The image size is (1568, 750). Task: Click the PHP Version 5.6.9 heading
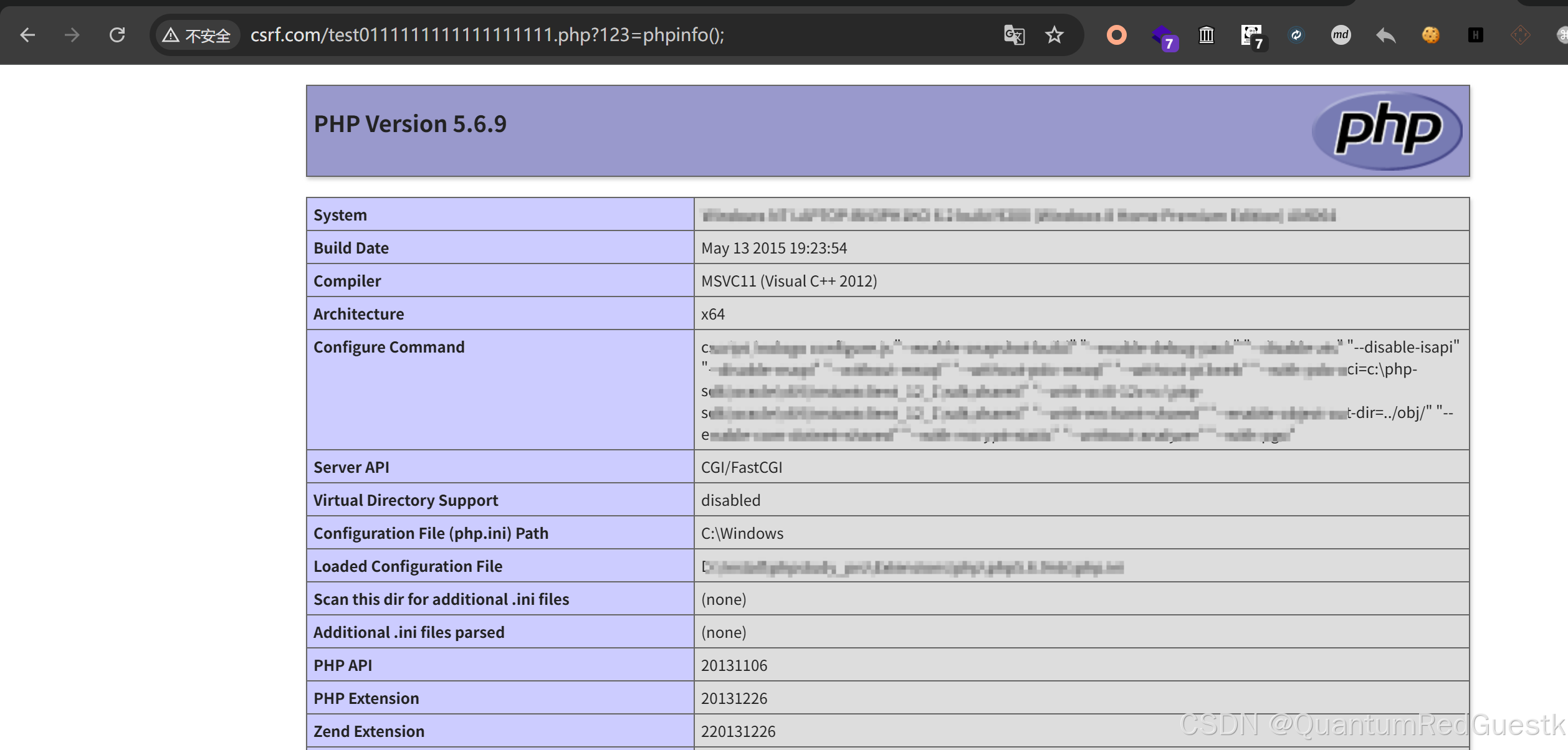click(x=410, y=124)
